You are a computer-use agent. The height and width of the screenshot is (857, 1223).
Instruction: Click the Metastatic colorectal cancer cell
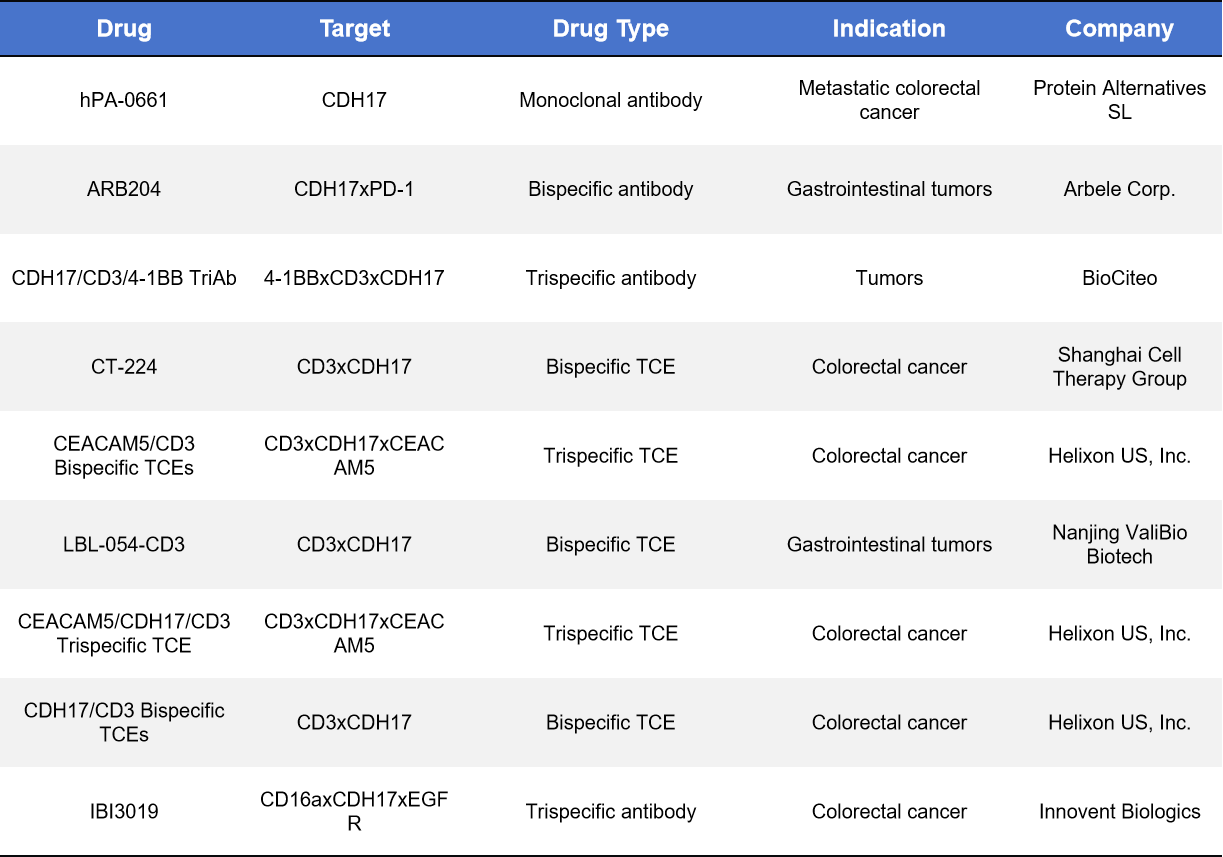(889, 100)
